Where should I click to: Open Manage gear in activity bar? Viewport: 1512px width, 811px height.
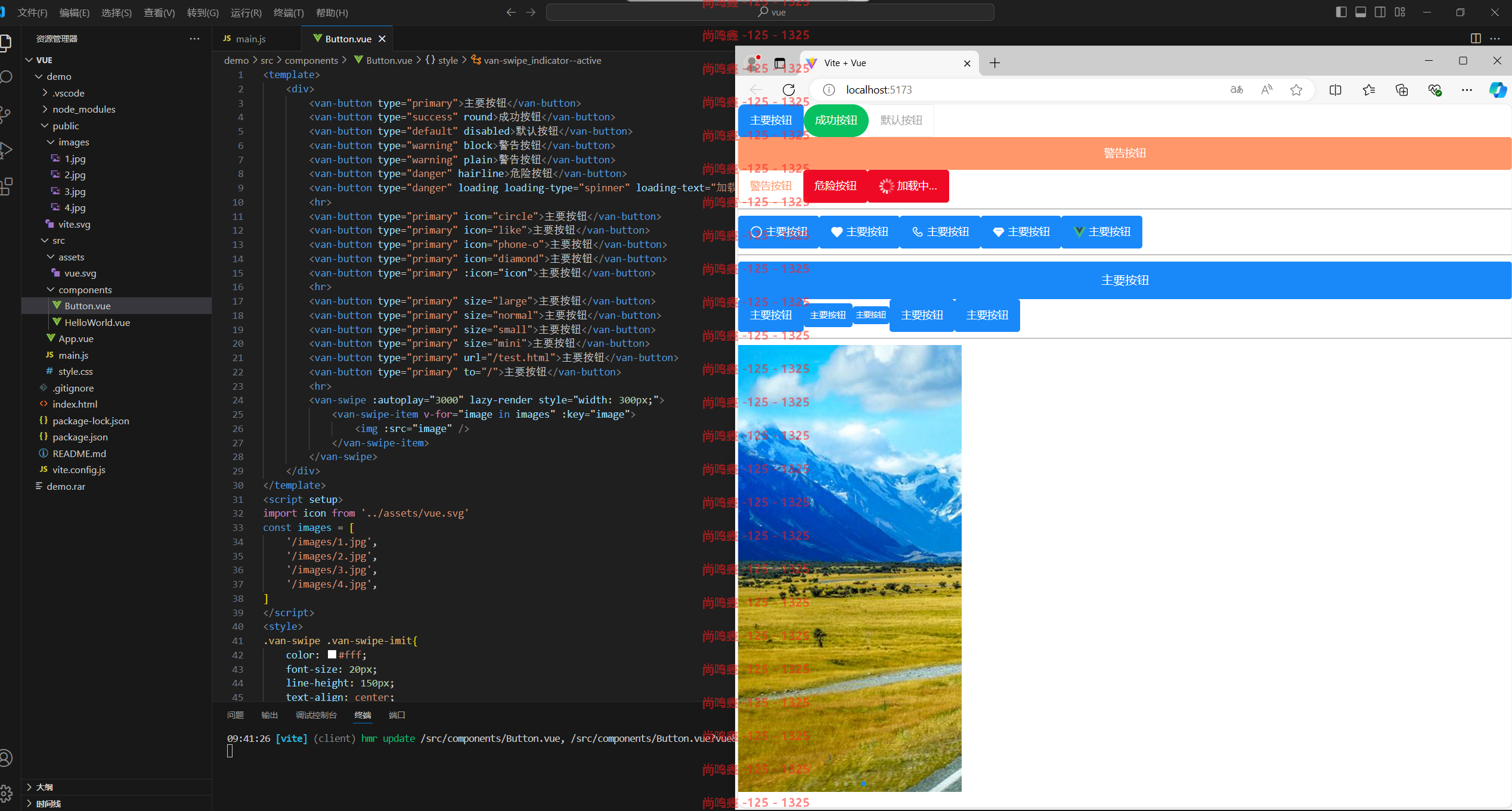point(6,793)
